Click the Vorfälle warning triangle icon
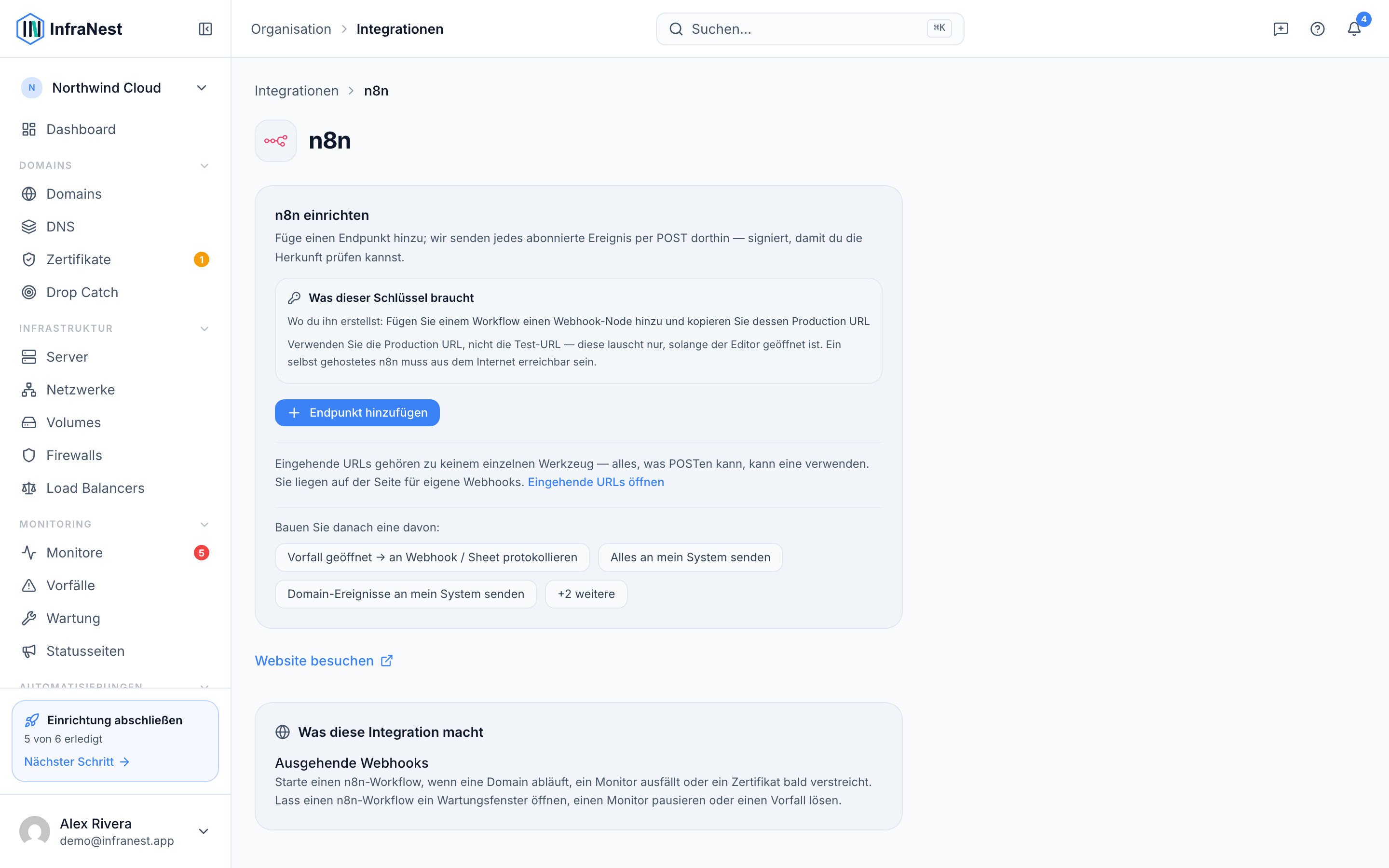1389x868 pixels. click(x=29, y=585)
